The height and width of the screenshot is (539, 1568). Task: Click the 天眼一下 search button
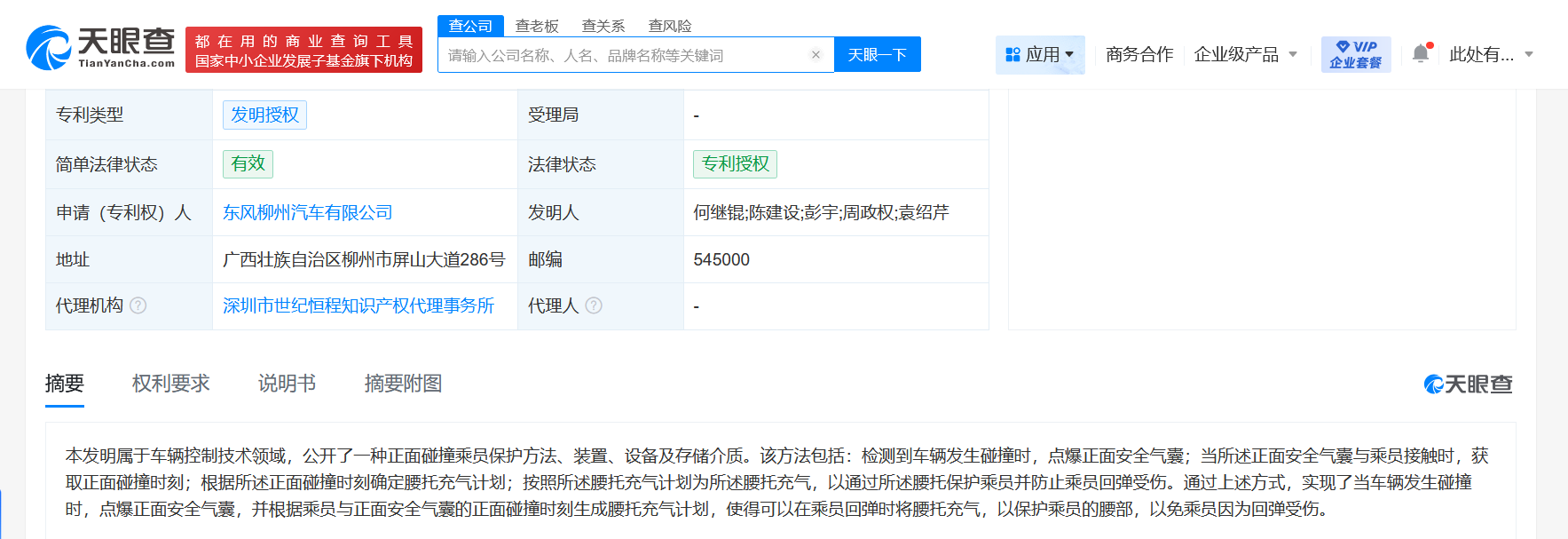pyautogui.click(x=878, y=54)
